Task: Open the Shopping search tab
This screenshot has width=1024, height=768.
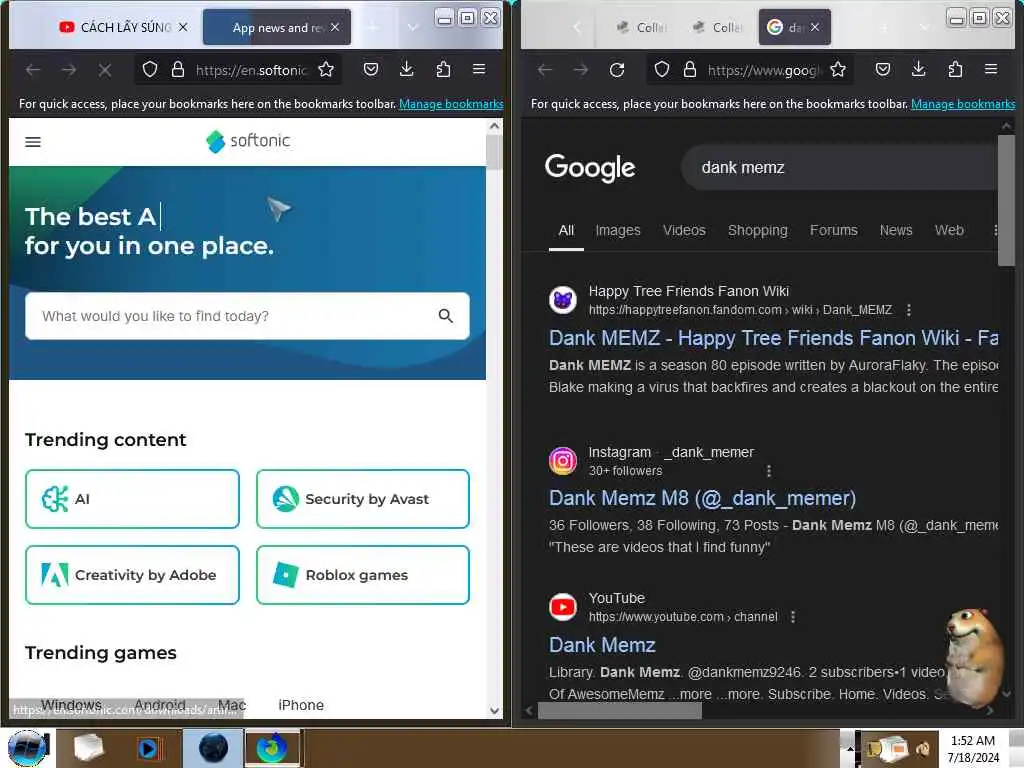Action: (758, 230)
